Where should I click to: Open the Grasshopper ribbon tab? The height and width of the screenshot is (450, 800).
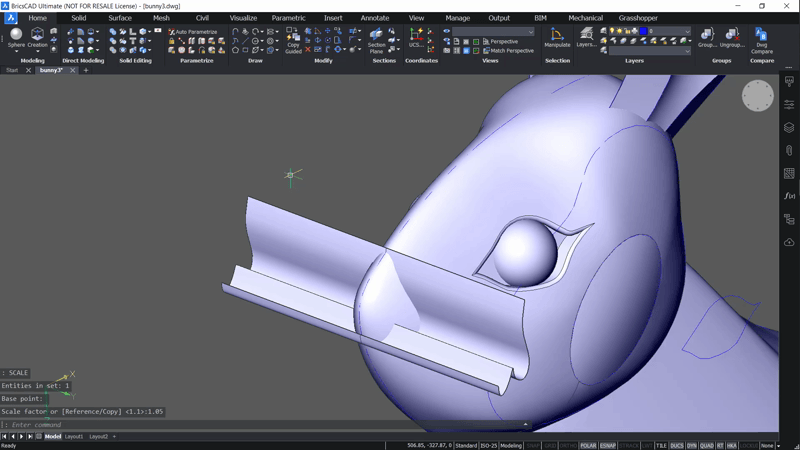(x=638, y=18)
